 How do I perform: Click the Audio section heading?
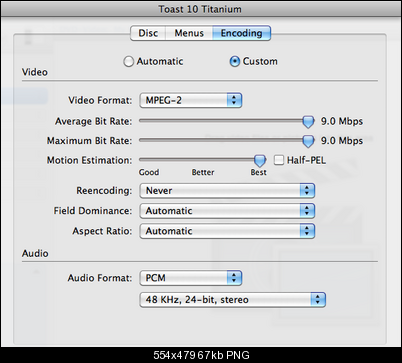click(35, 254)
